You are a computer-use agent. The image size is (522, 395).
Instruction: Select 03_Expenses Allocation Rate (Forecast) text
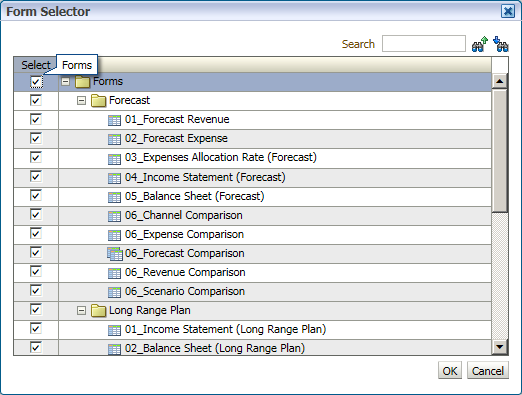tap(221, 157)
